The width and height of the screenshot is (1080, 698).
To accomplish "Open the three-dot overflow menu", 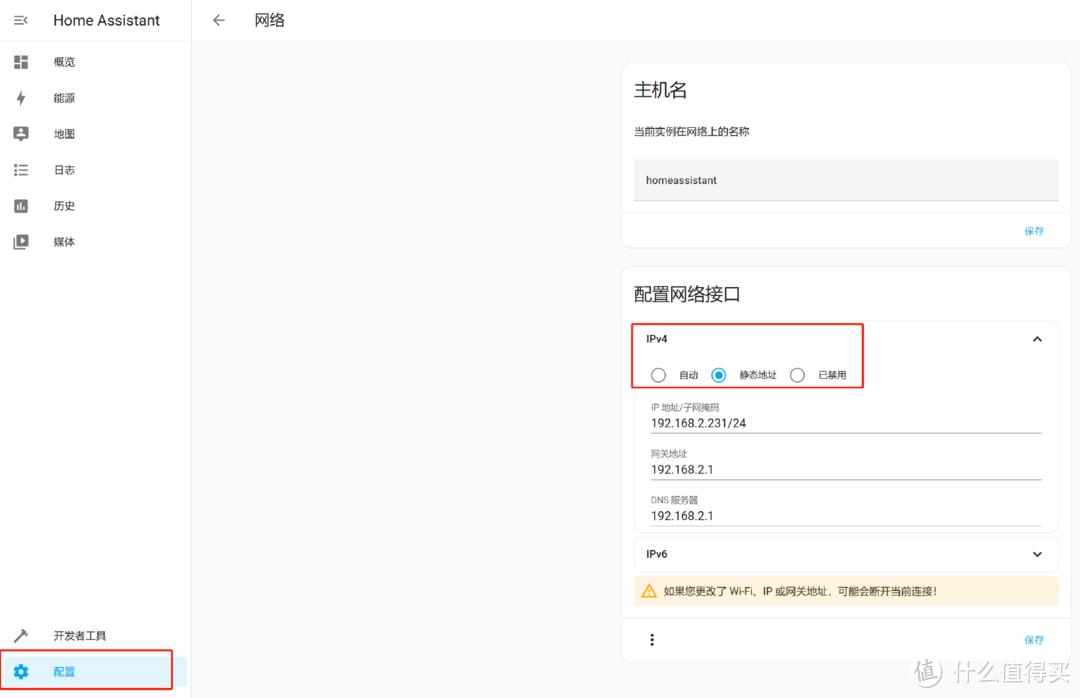I will point(652,639).
